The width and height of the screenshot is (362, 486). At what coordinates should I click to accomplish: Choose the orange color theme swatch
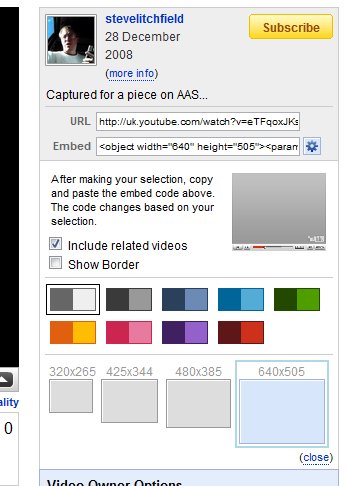(73, 332)
